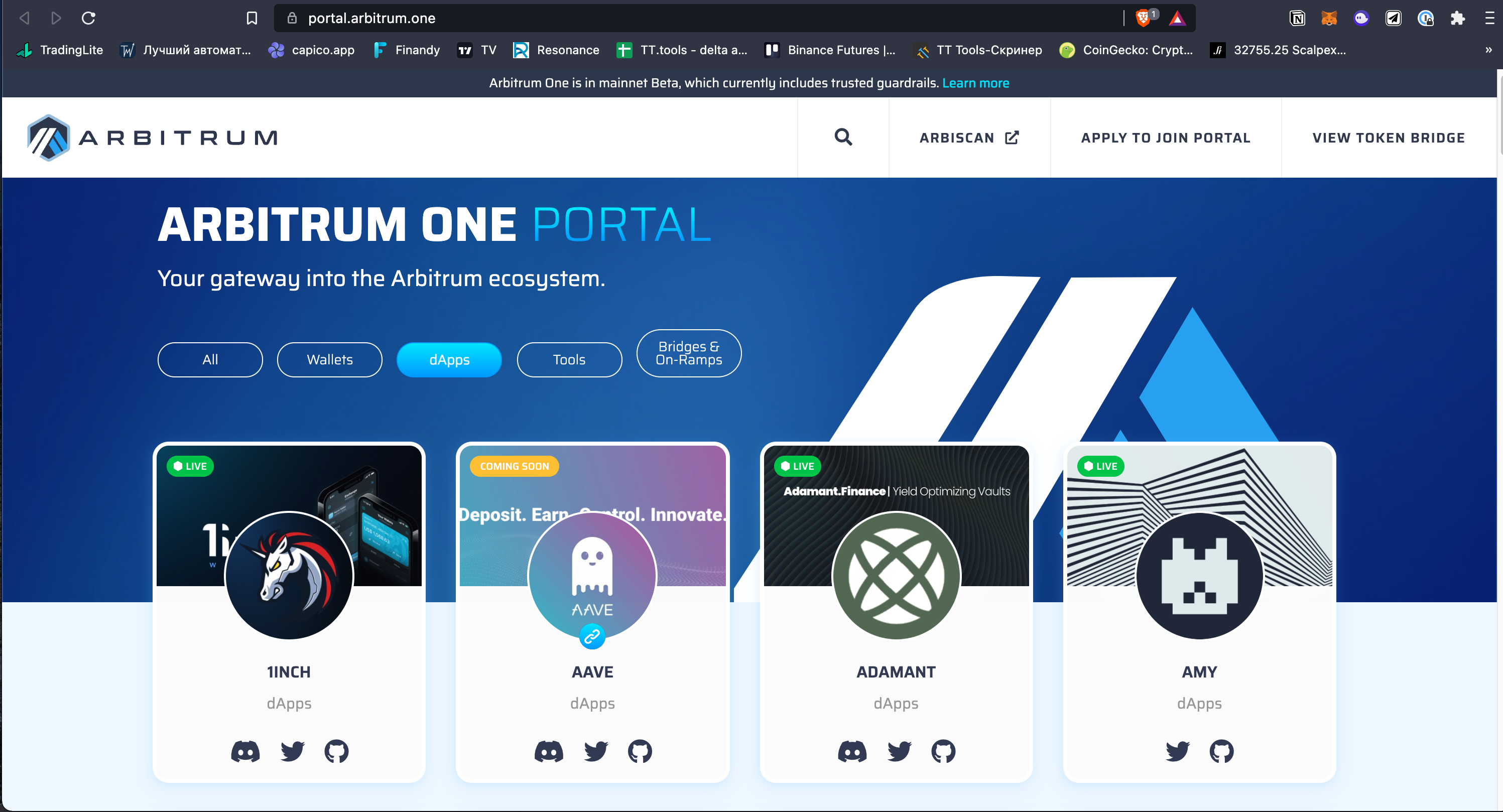The height and width of the screenshot is (812, 1503).
Task: Open ADAMANT Twitter icon
Action: coord(899,751)
